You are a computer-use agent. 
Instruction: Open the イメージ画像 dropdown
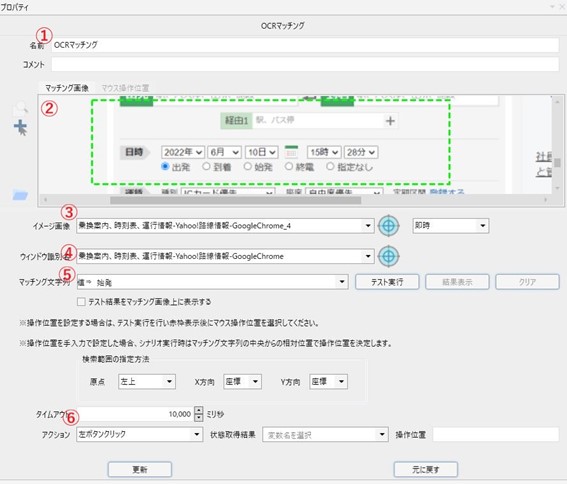(x=368, y=226)
